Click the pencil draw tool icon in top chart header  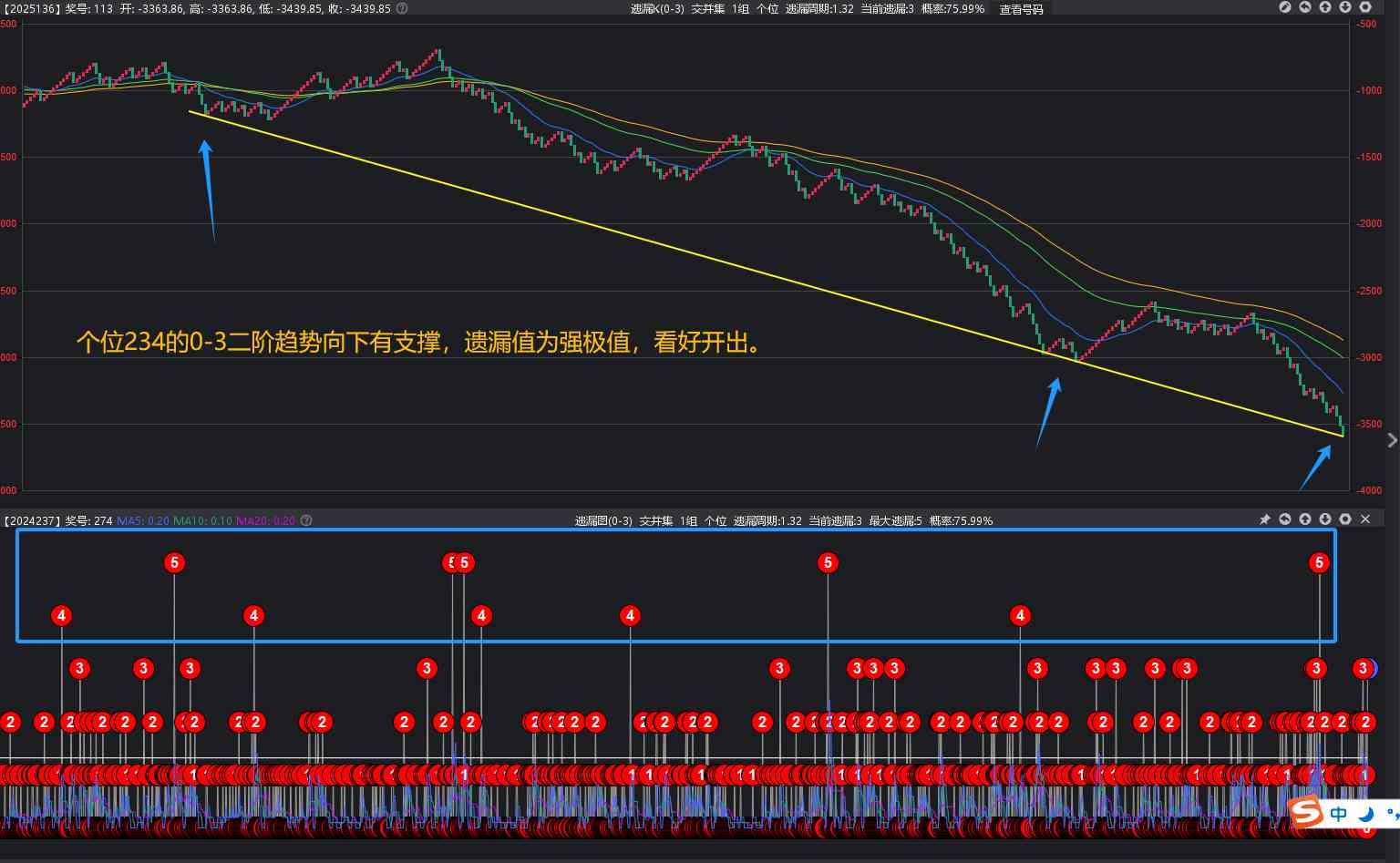tap(1285, 7)
